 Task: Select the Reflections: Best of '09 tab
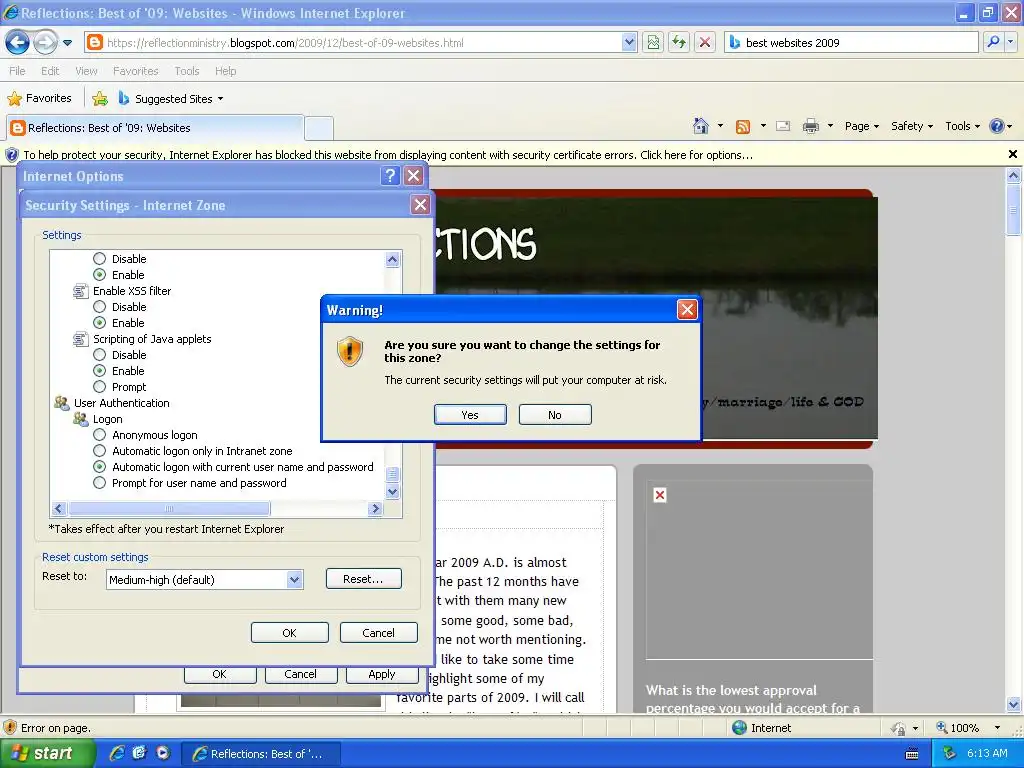[x=155, y=128]
